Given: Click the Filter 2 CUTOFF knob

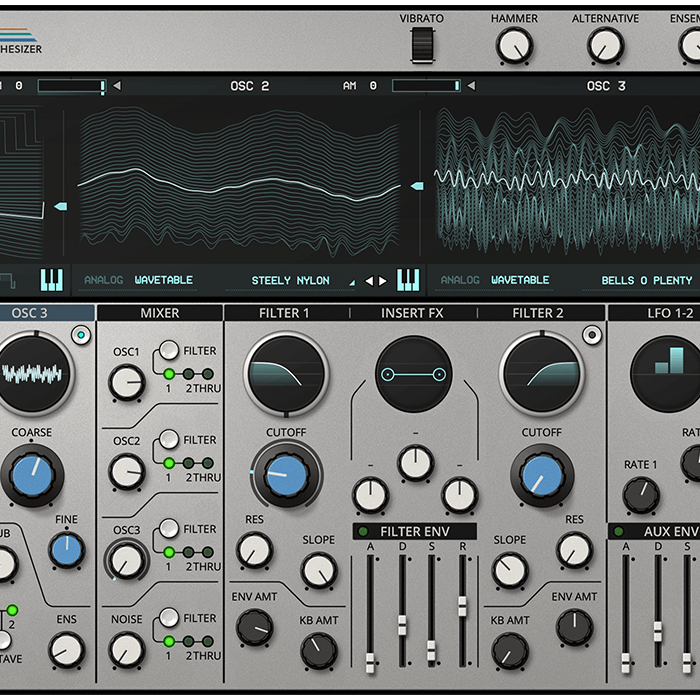Looking at the screenshot, I should point(542,475).
